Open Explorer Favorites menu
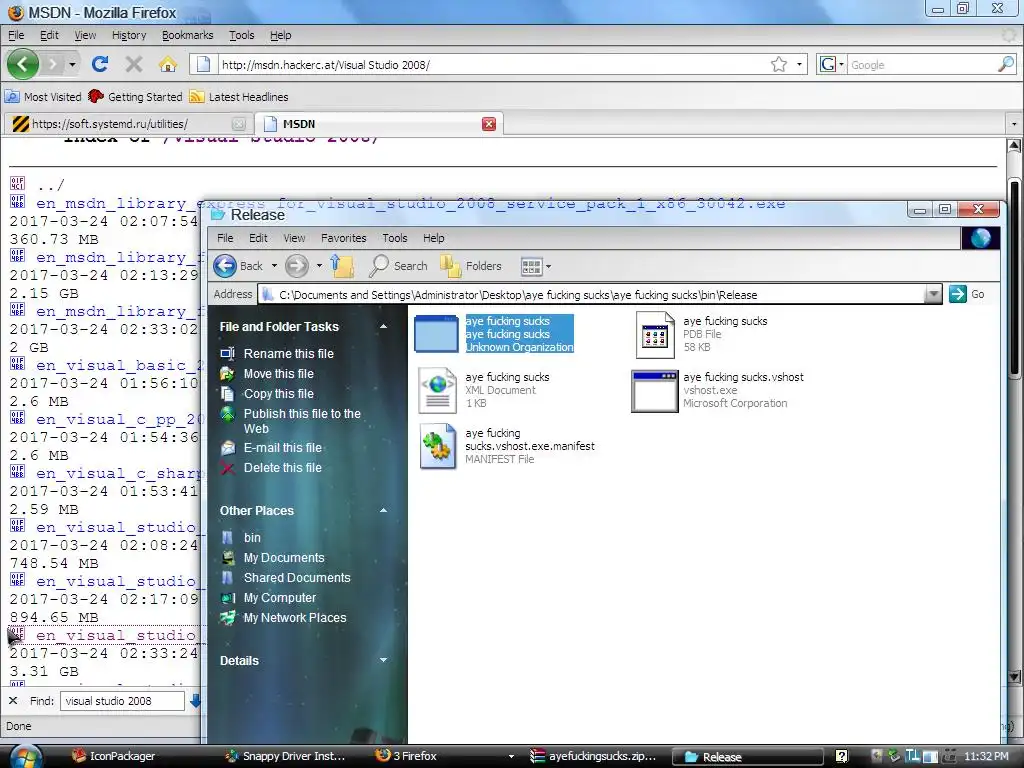Viewport: 1024px width, 768px height. (x=344, y=238)
